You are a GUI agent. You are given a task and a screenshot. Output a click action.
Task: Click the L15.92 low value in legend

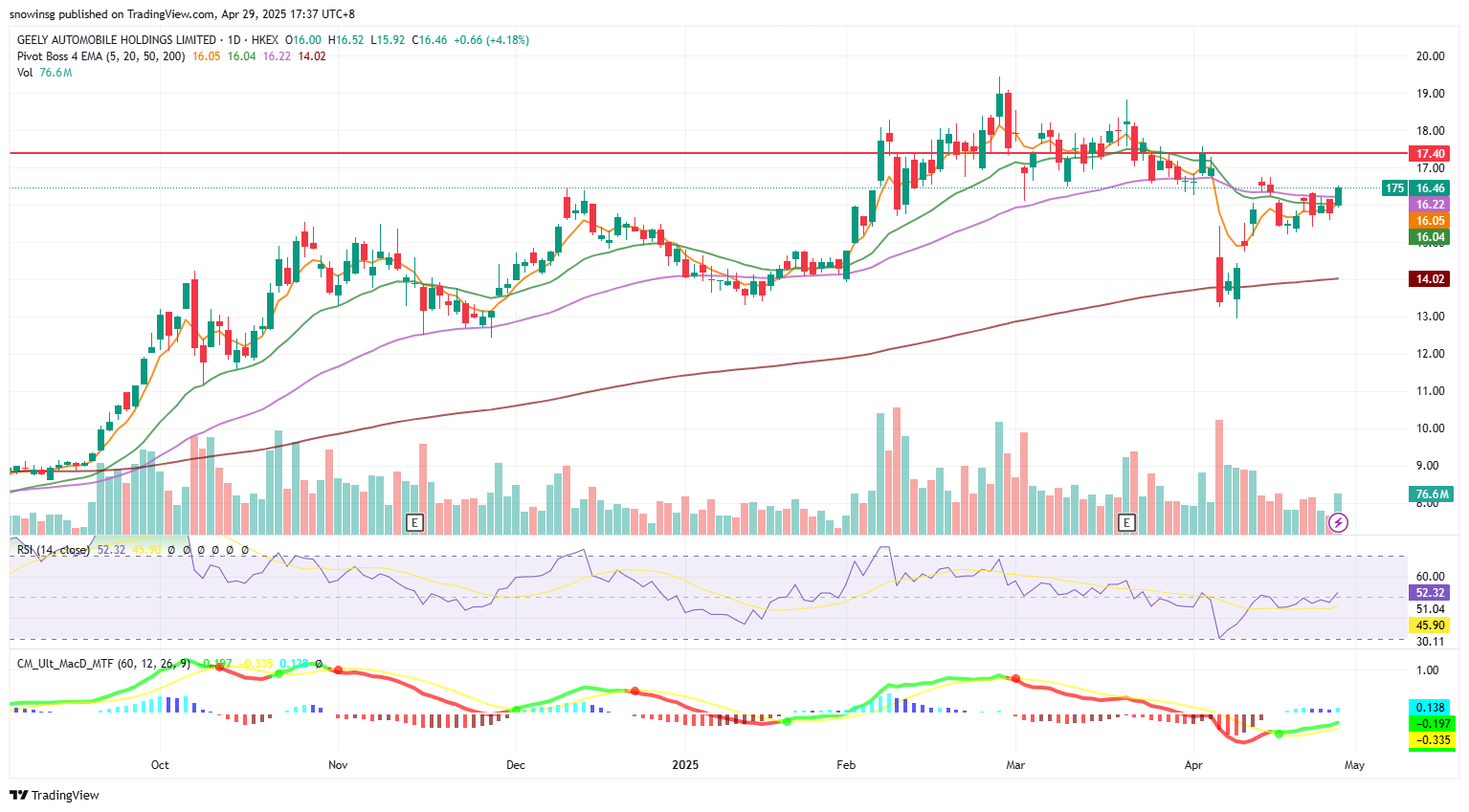387,40
